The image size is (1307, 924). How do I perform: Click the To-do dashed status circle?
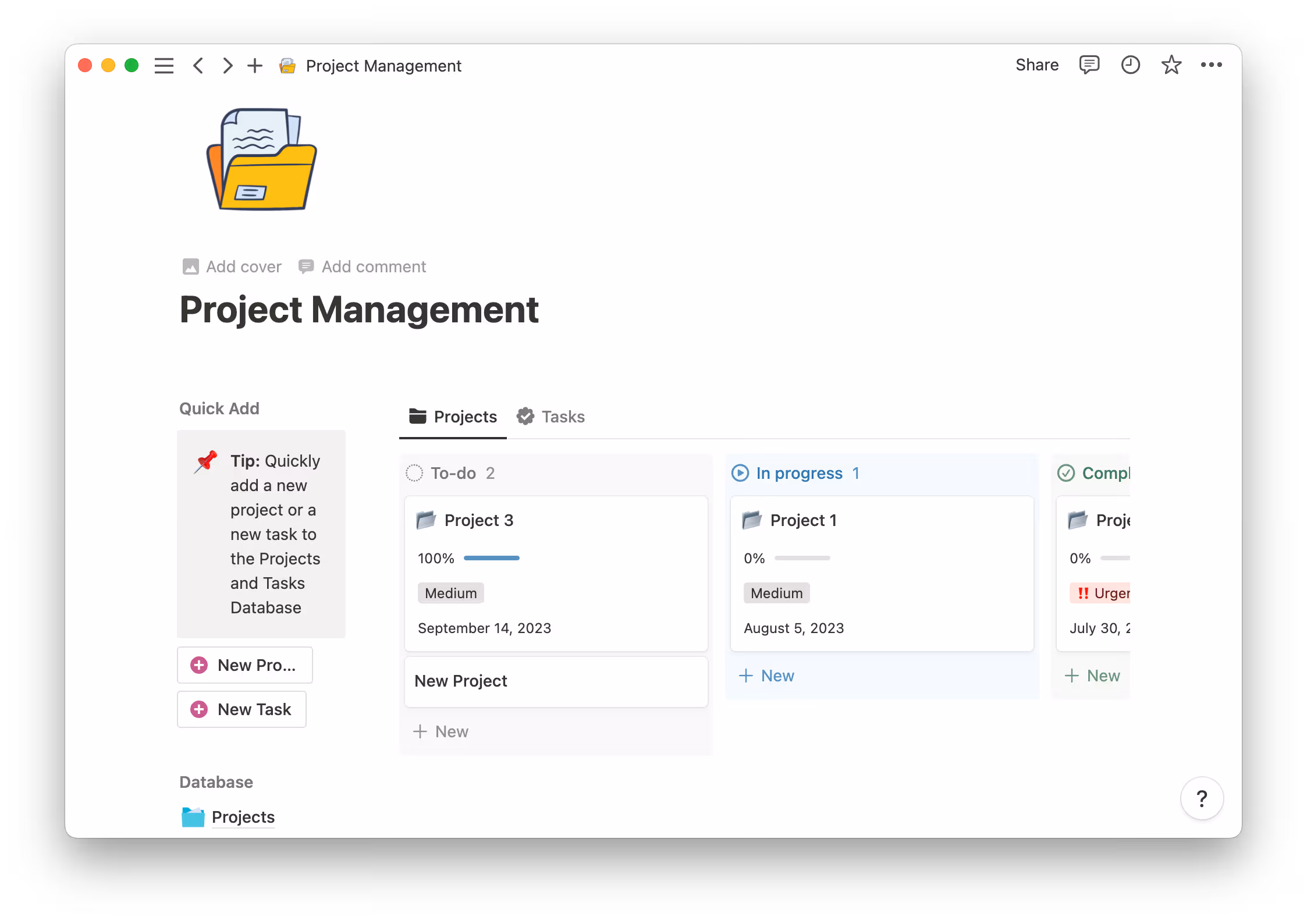click(x=414, y=473)
